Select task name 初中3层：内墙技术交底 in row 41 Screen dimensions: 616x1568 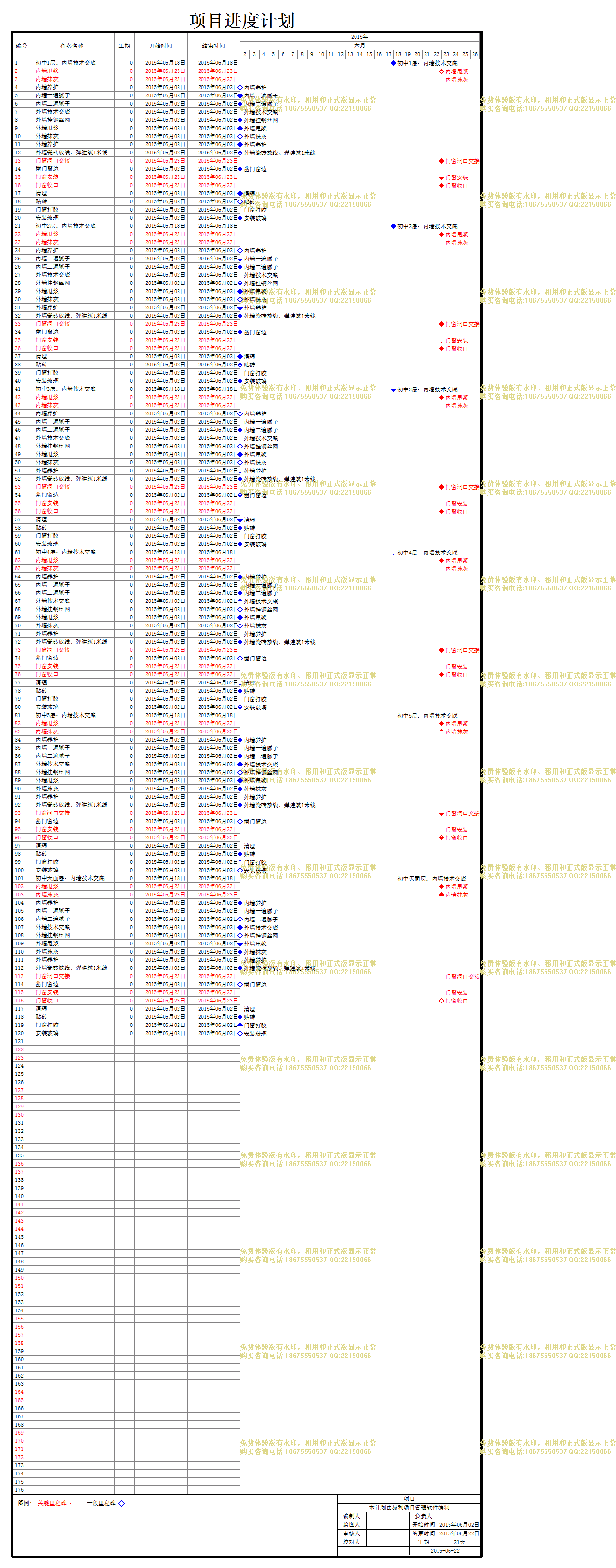pos(66,389)
